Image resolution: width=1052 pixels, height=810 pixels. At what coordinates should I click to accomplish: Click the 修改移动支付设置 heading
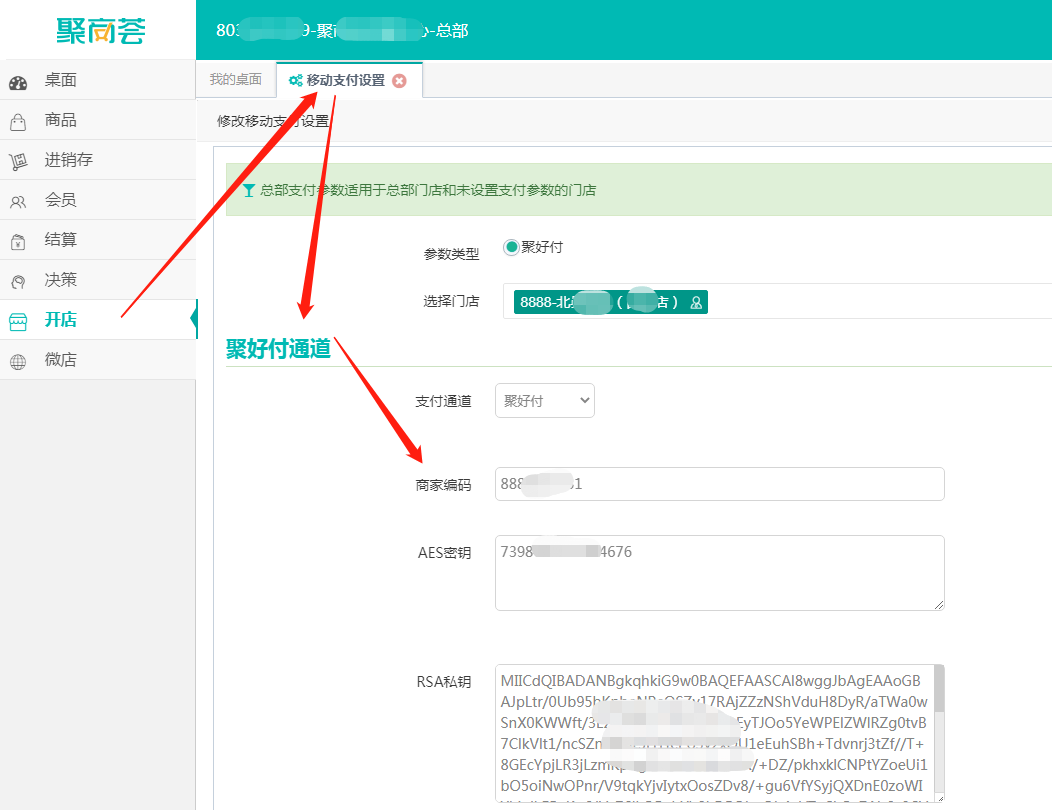click(273, 121)
